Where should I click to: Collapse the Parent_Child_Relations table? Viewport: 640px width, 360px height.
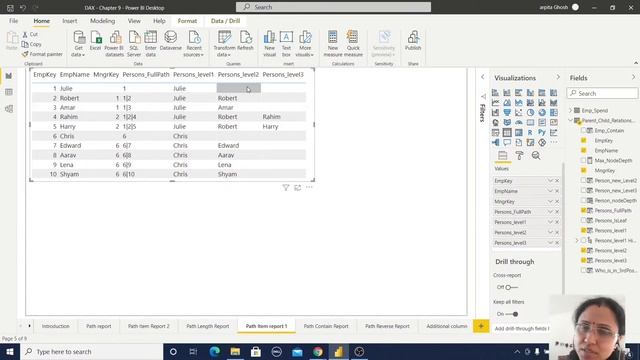pyautogui.click(x=571, y=120)
